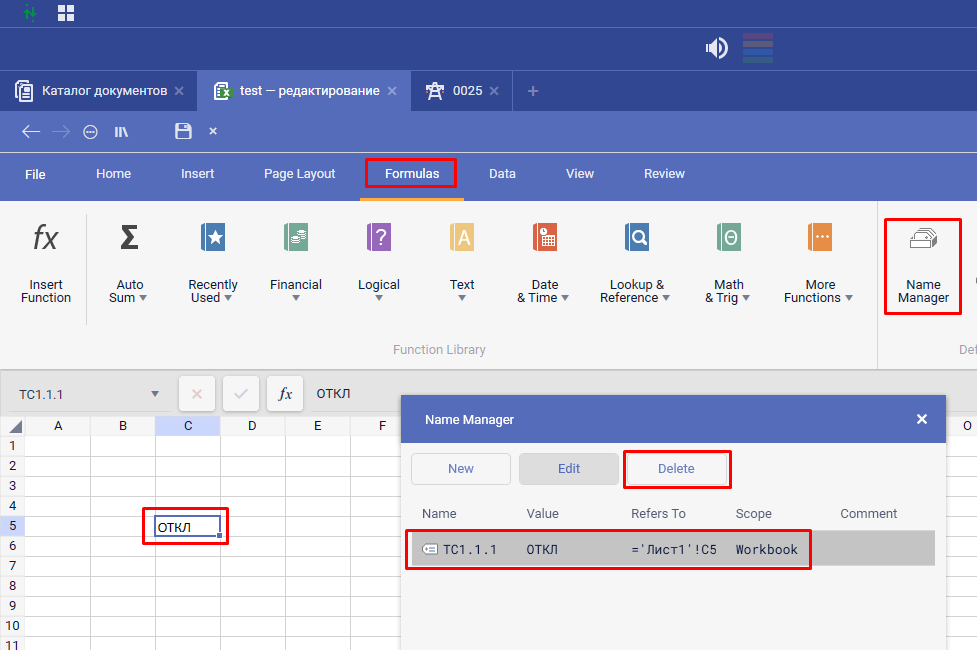
Task: Switch to the Data ribbon tab
Action: point(502,174)
